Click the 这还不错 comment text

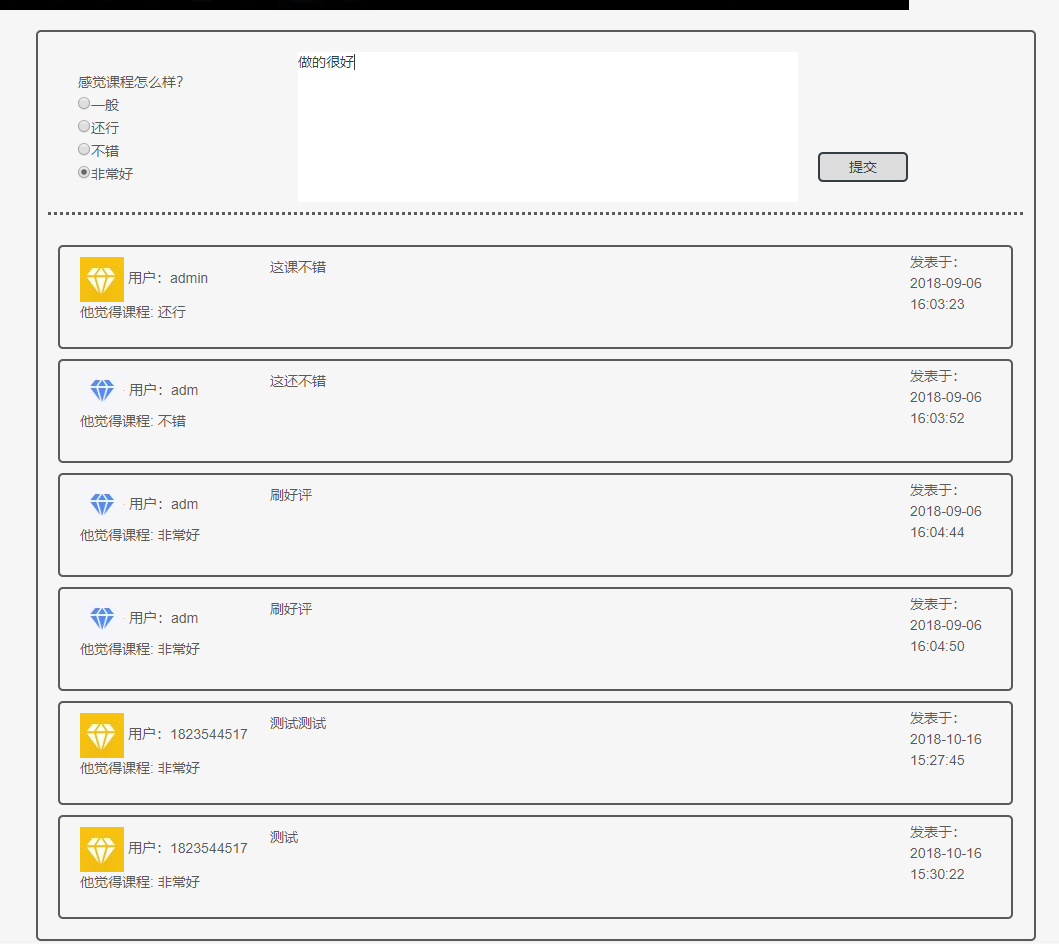[x=297, y=381]
